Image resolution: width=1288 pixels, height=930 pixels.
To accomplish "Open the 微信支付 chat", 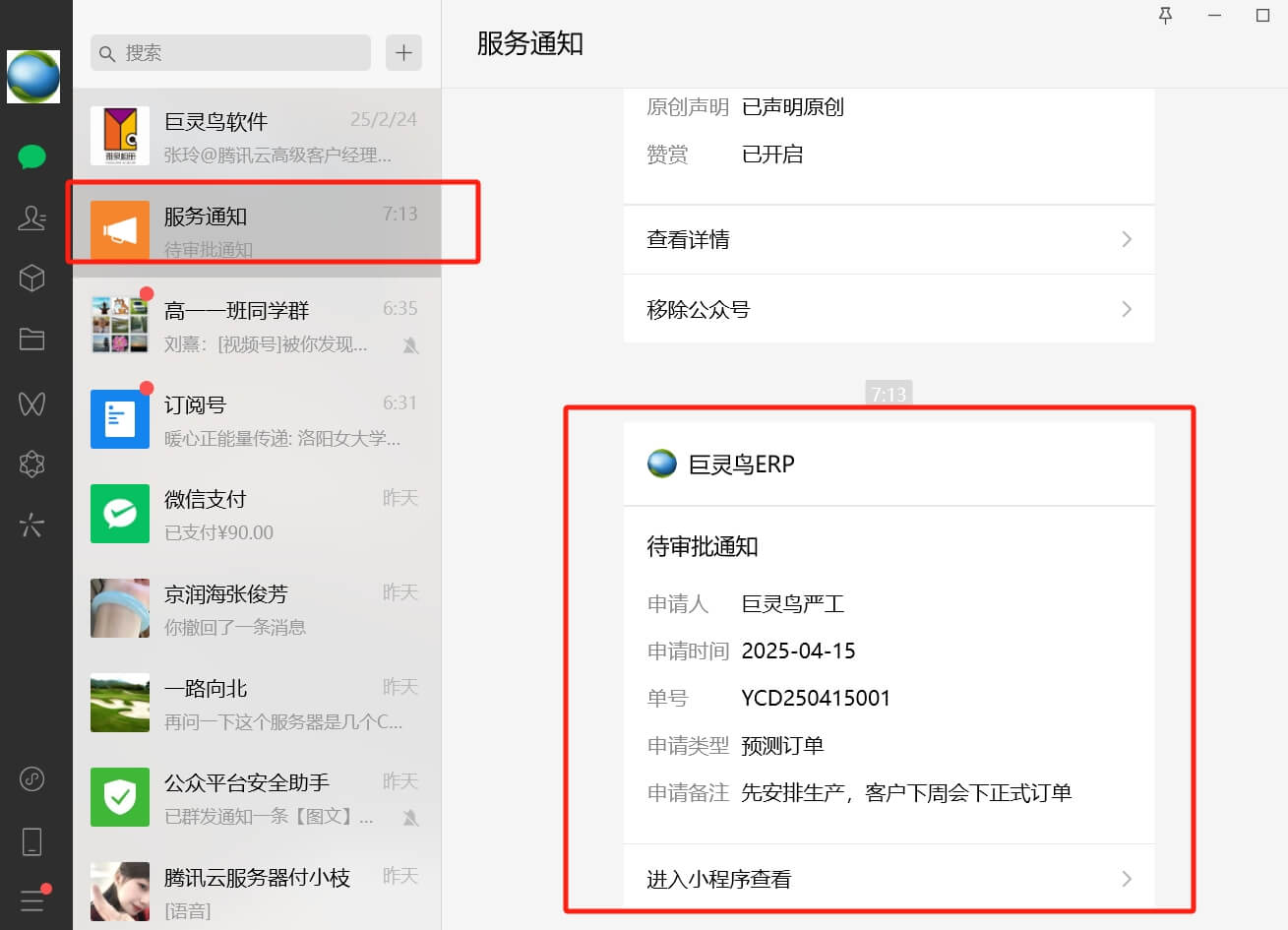I will click(256, 514).
